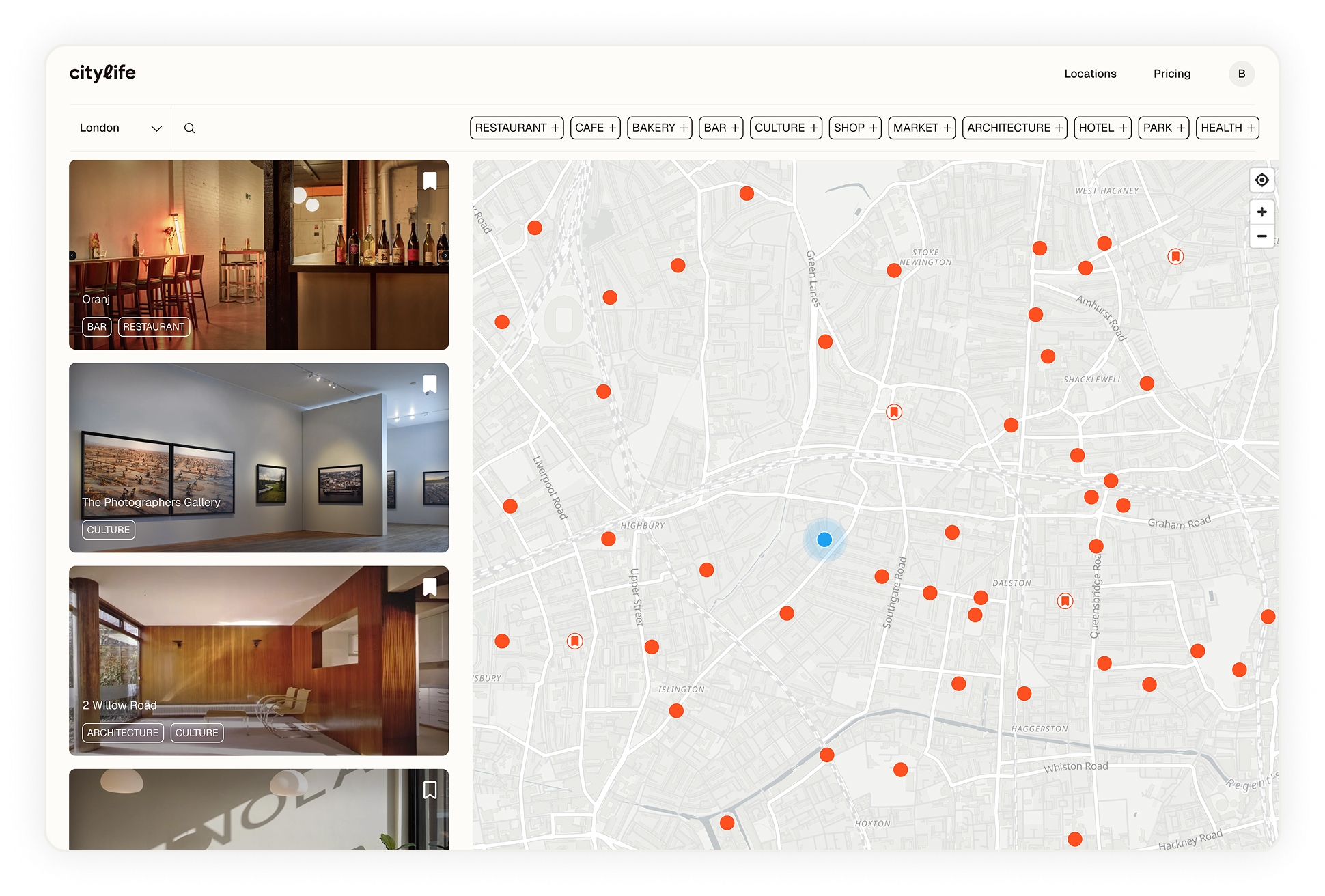
Task: Click CULTURE tag on 2 Willow Road card
Action: pyautogui.click(x=197, y=733)
